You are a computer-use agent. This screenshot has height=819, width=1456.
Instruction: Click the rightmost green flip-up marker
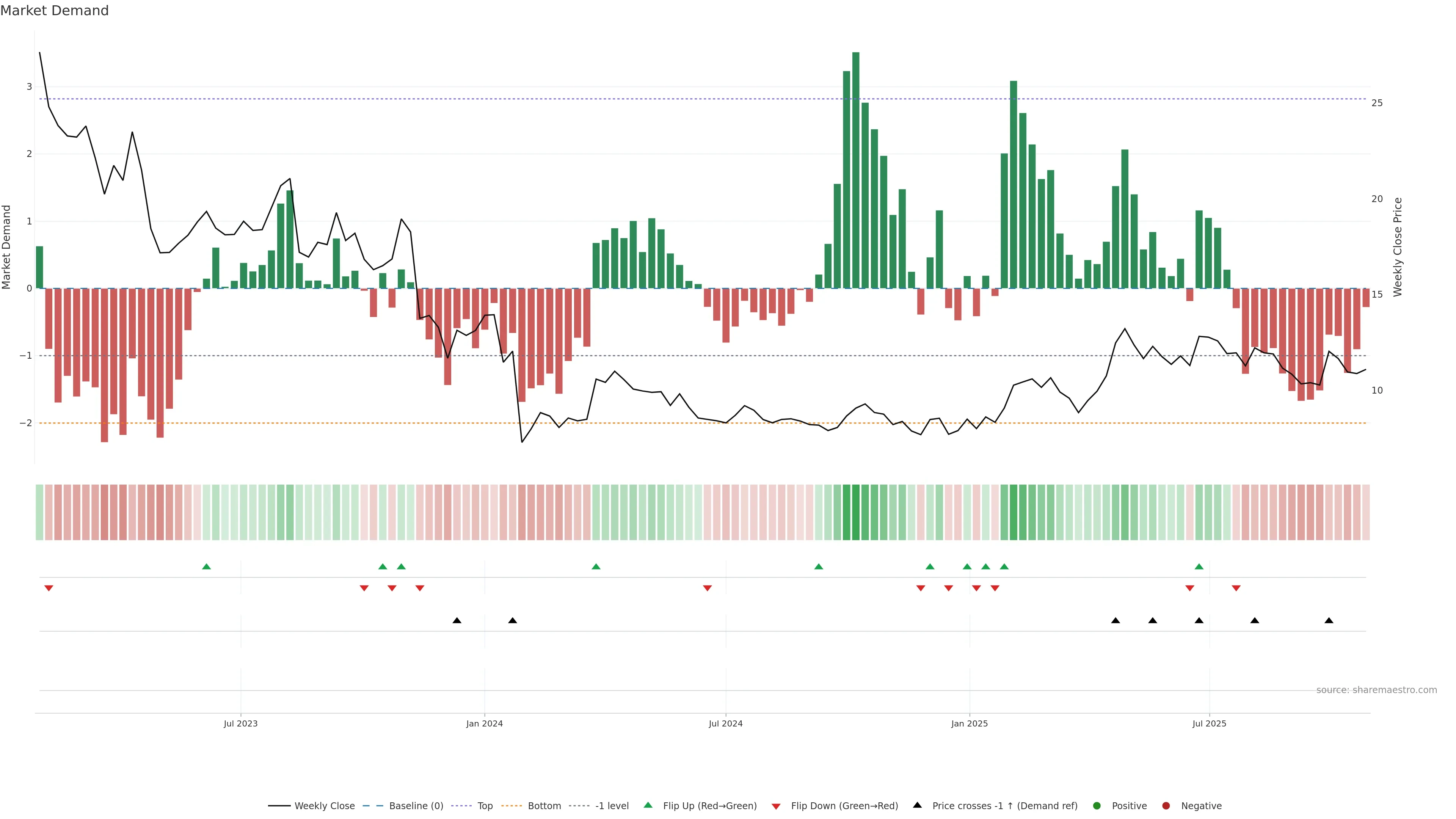1199,566
